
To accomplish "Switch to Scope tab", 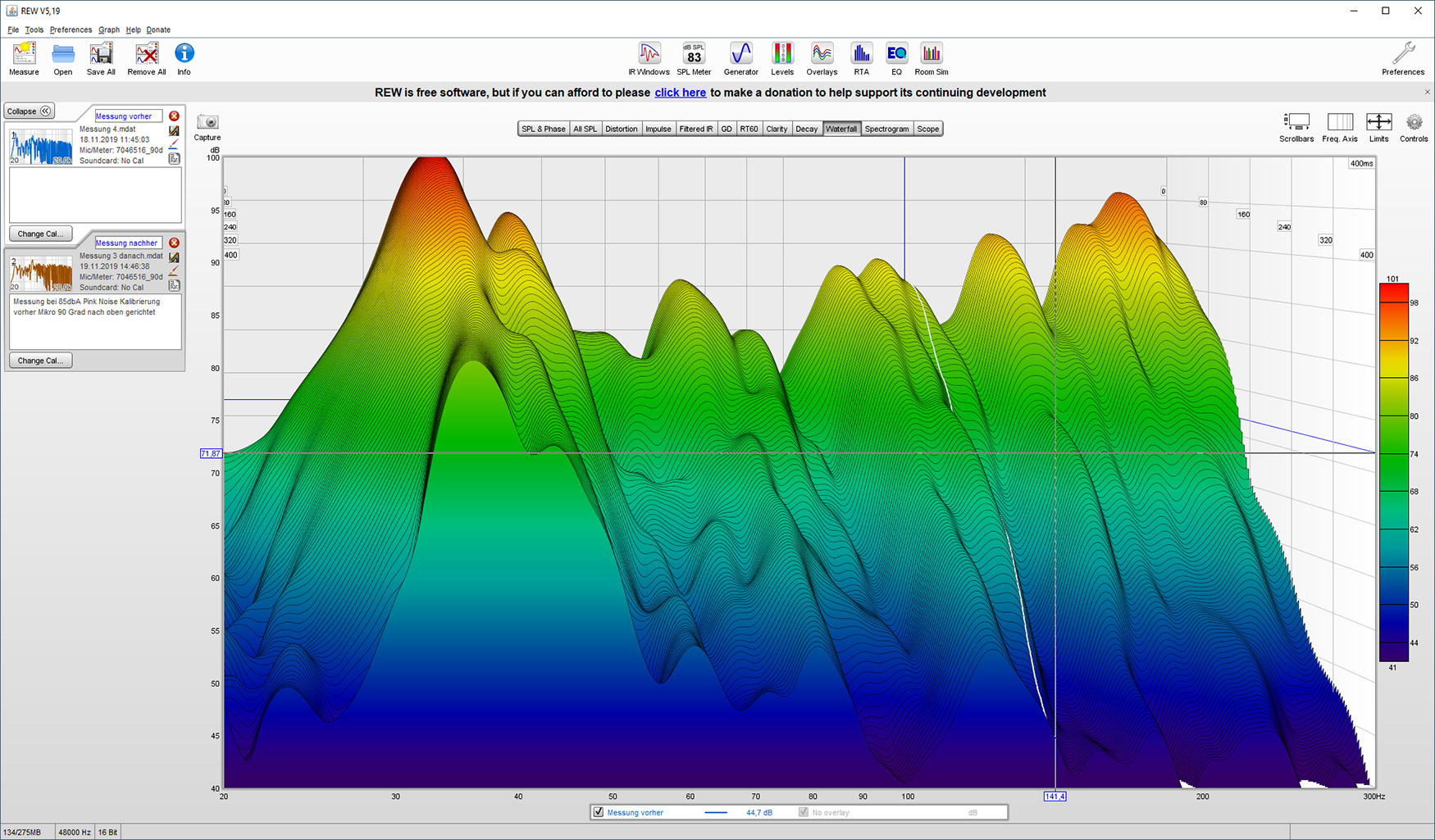I will pyautogui.click(x=928, y=129).
